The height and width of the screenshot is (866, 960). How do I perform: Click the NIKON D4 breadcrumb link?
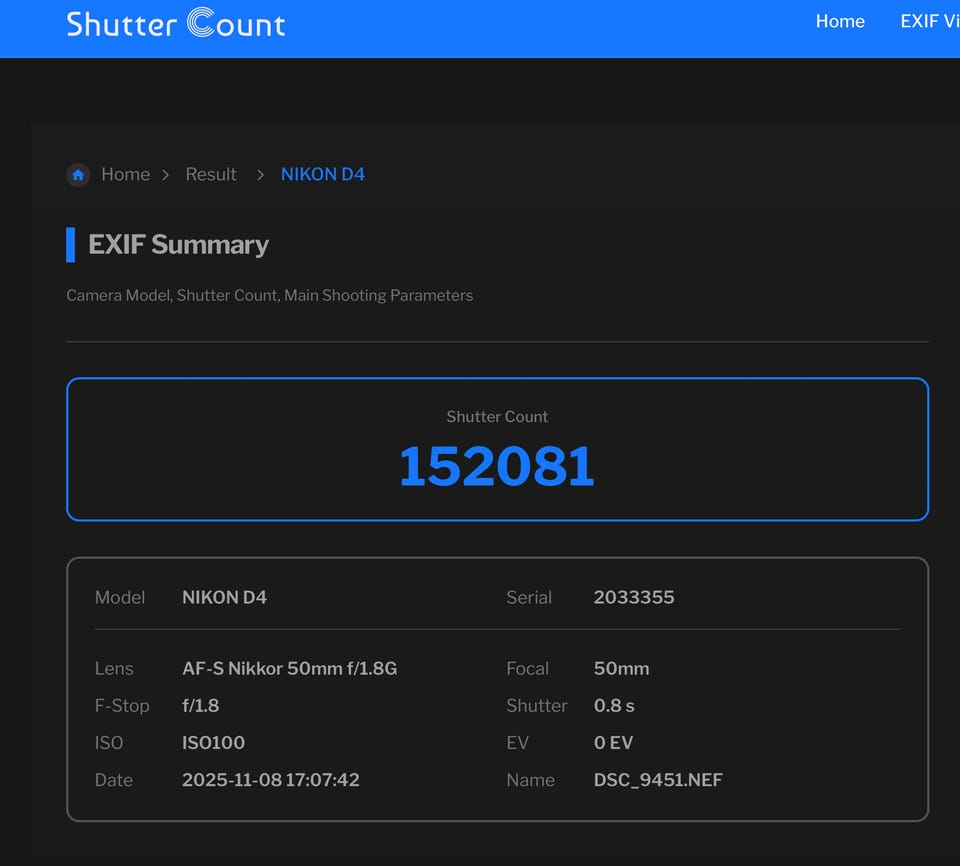pyautogui.click(x=323, y=175)
